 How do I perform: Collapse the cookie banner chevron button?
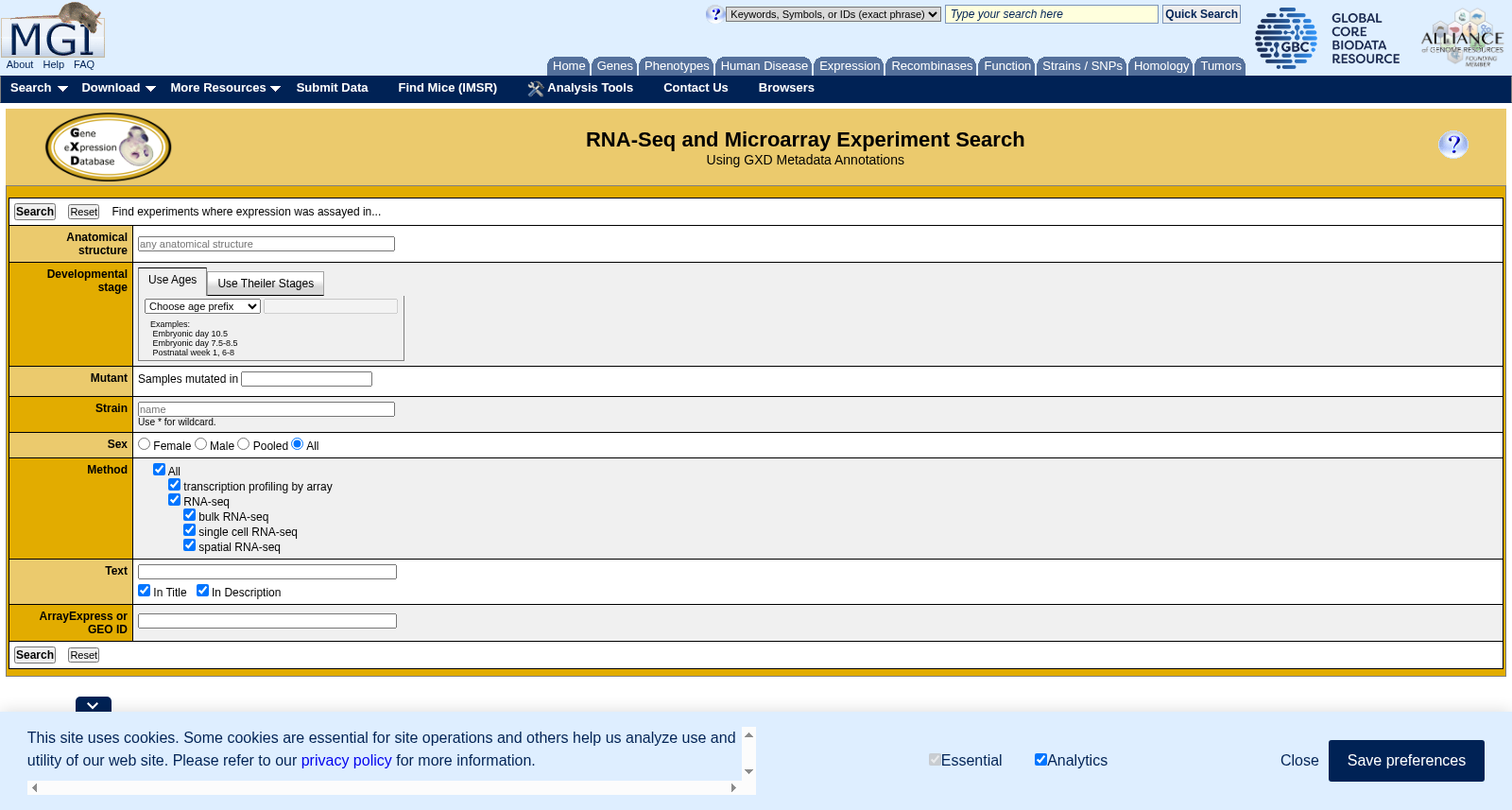pos(94,705)
